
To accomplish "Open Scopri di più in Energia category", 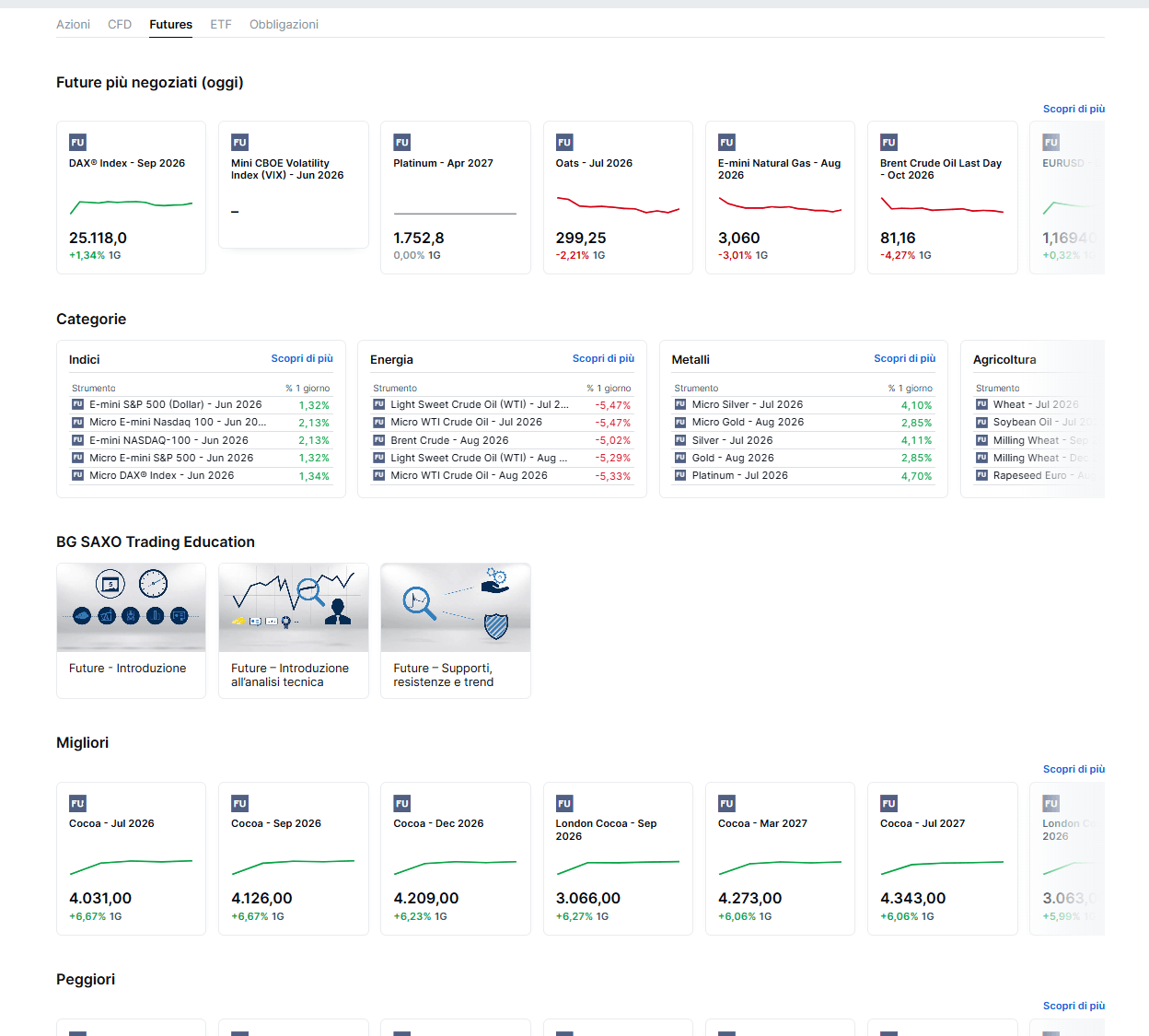I will point(603,358).
